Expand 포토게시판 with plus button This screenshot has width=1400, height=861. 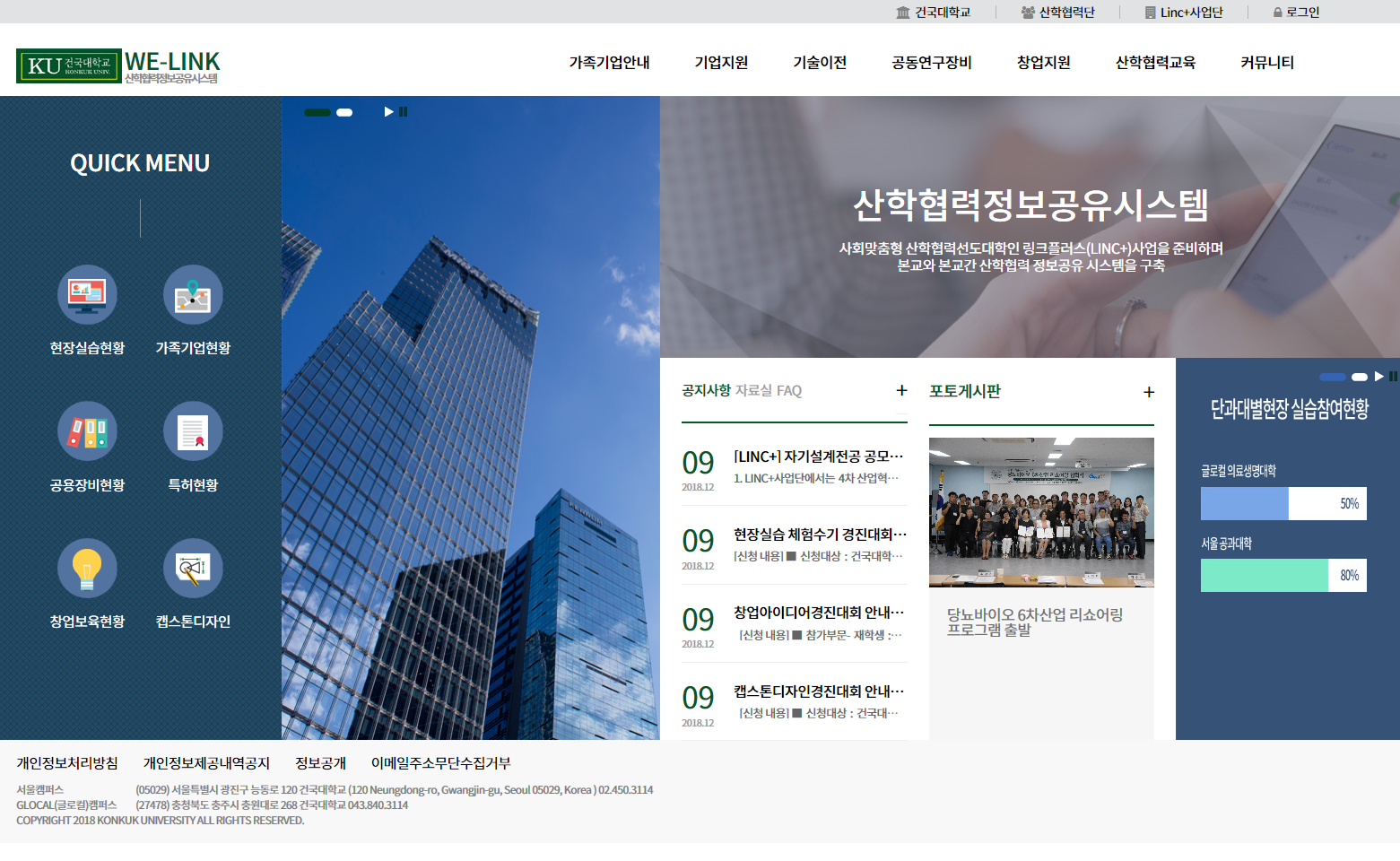(x=1149, y=392)
